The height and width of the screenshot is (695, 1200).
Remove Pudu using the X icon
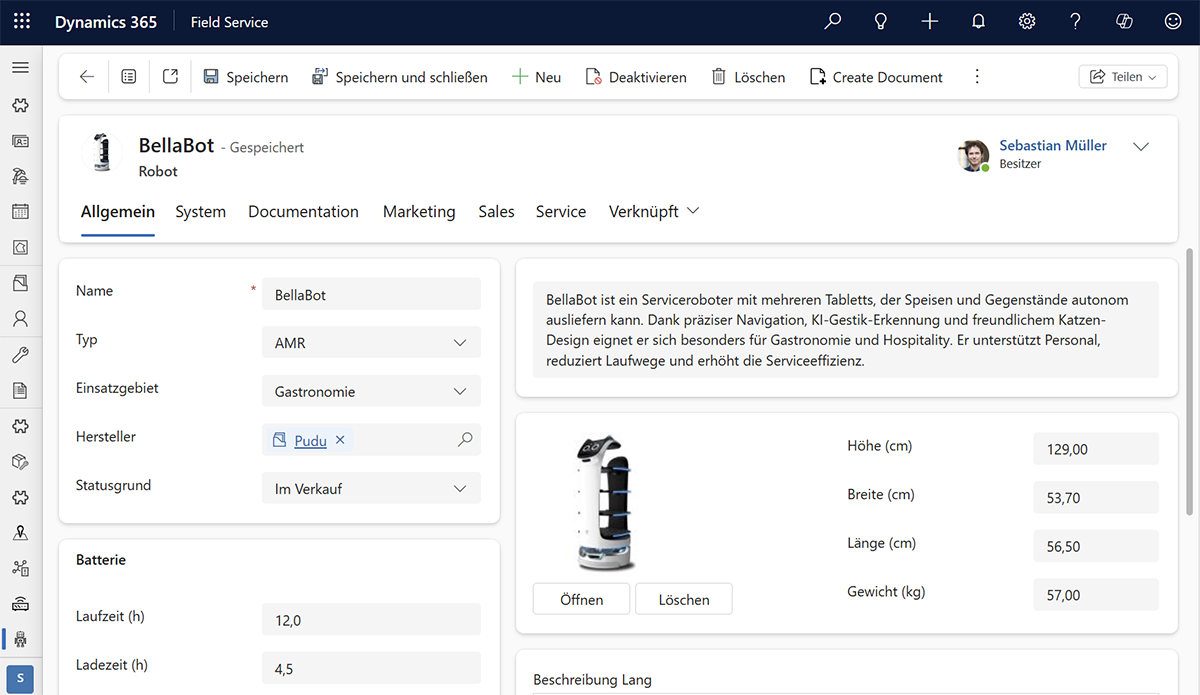[x=339, y=440]
